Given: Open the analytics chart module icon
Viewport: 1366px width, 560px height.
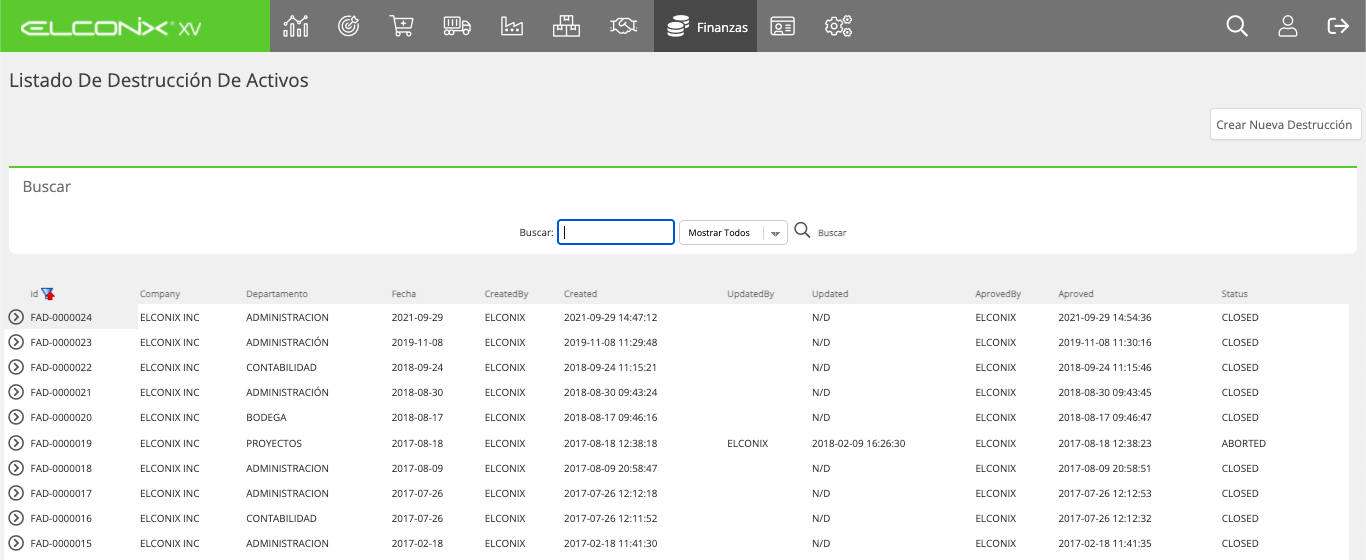Looking at the screenshot, I should click(x=296, y=26).
